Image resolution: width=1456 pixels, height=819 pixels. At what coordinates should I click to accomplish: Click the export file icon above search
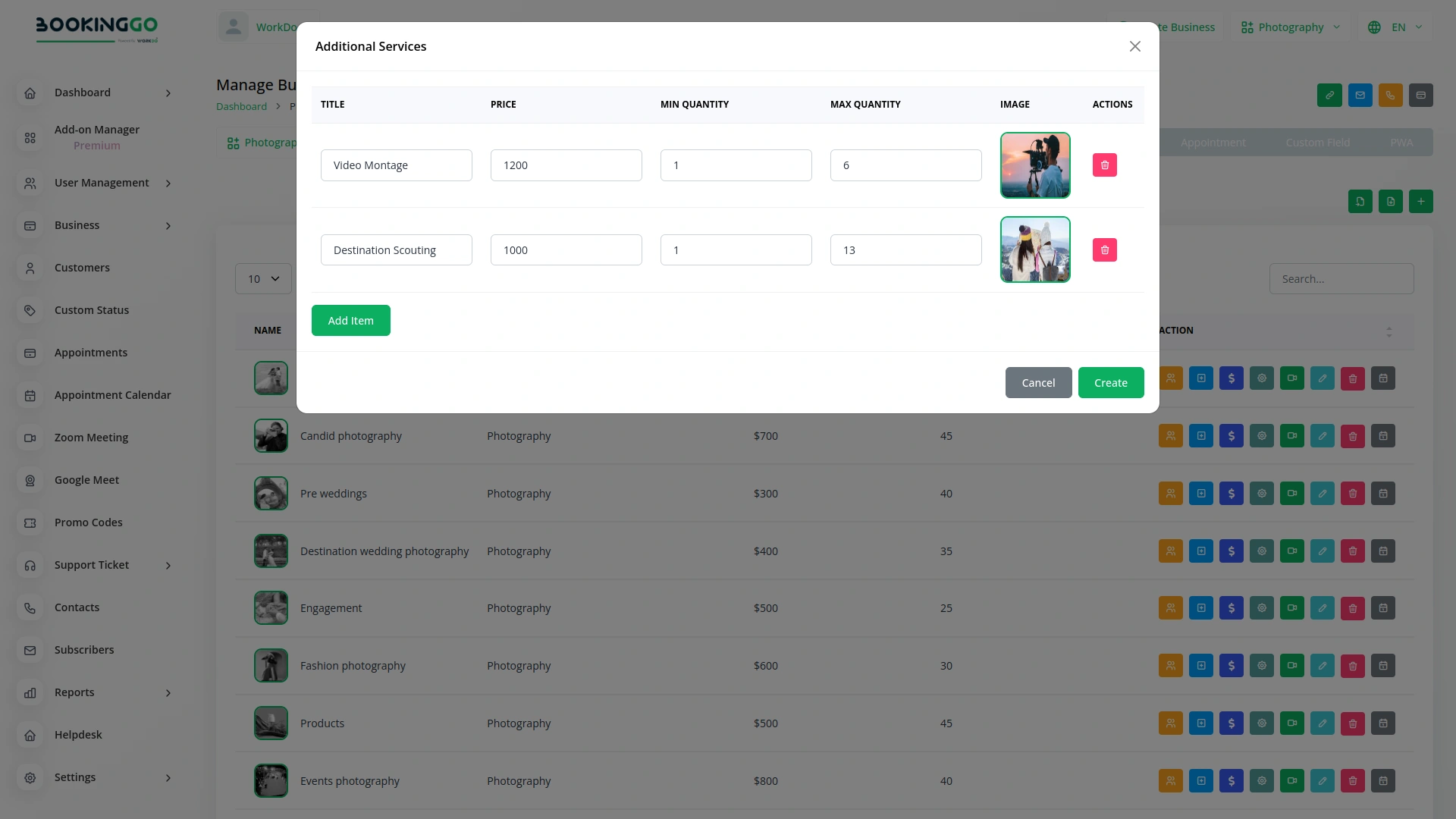[1390, 201]
